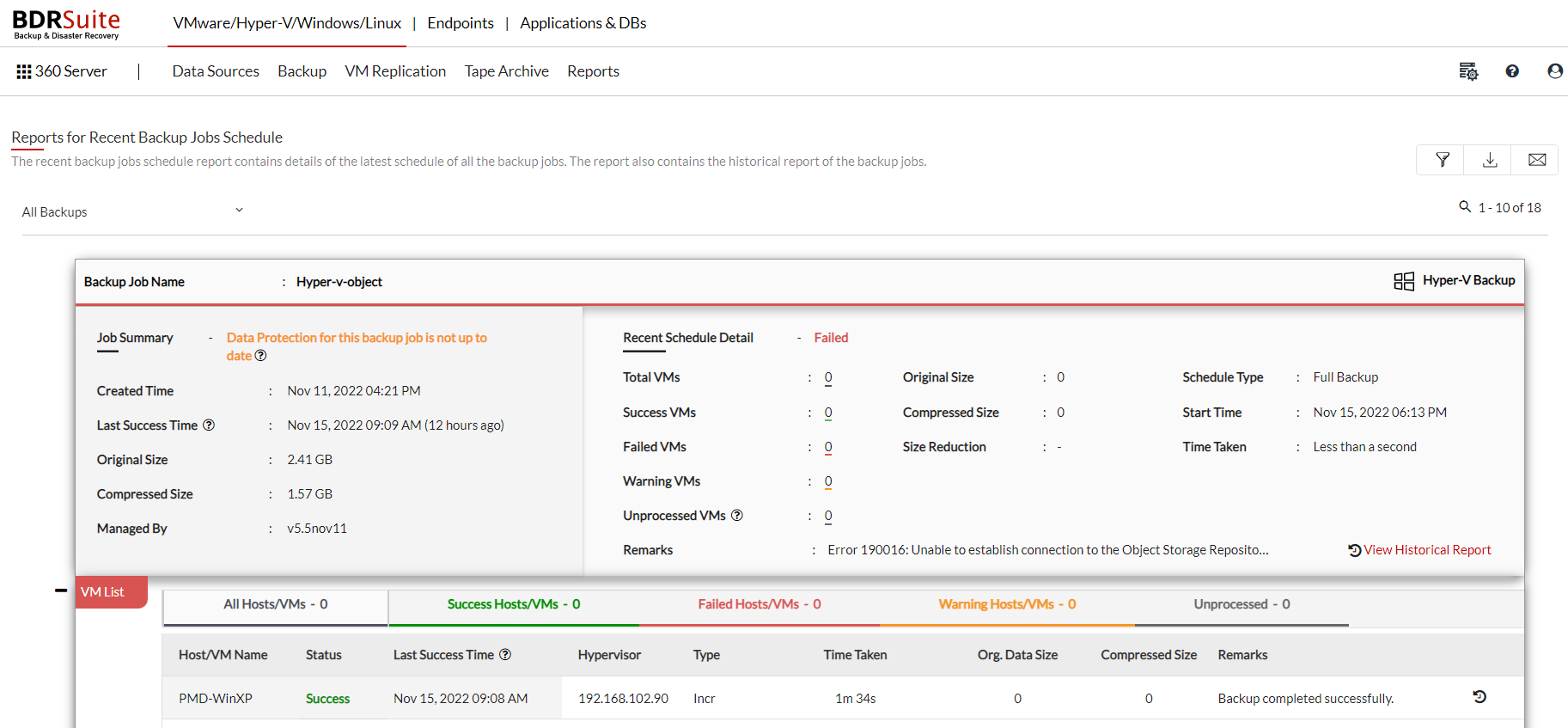Click the Reports for Recent Backup Jobs Schedule heading
Screen dimensions: 1568x728
pos(147,138)
